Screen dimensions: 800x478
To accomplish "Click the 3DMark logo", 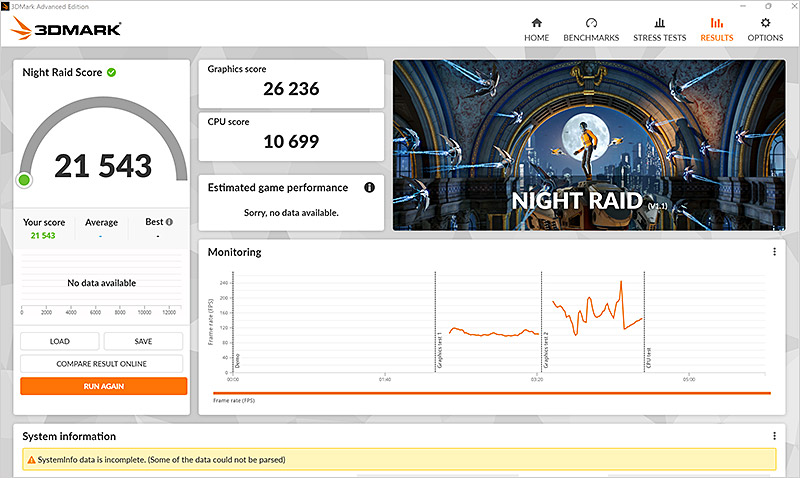I will point(66,30).
